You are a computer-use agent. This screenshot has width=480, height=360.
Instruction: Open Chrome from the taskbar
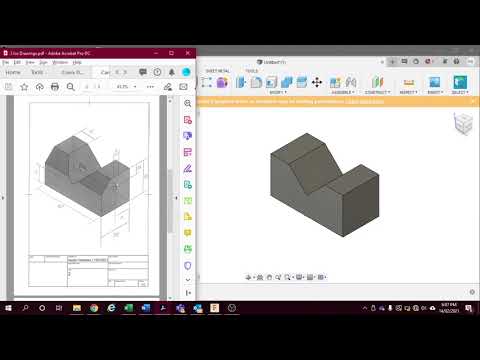[x=94, y=308]
